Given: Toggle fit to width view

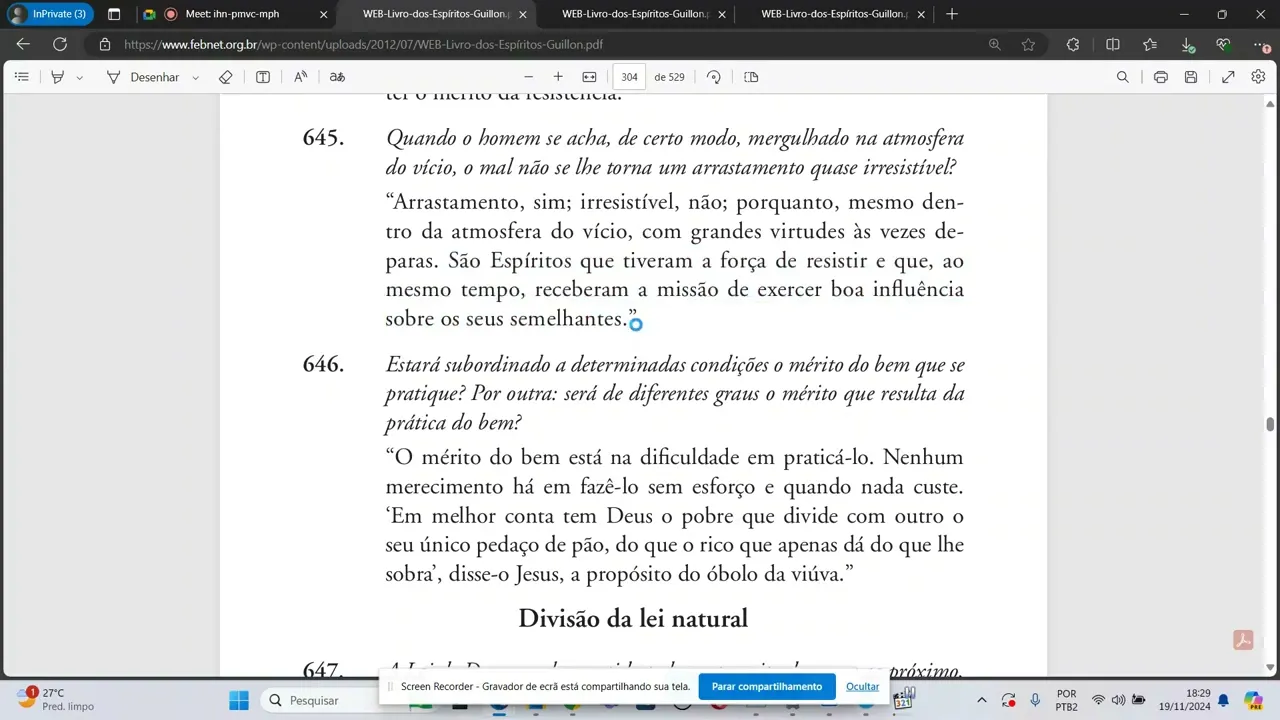Looking at the screenshot, I should tap(590, 77).
